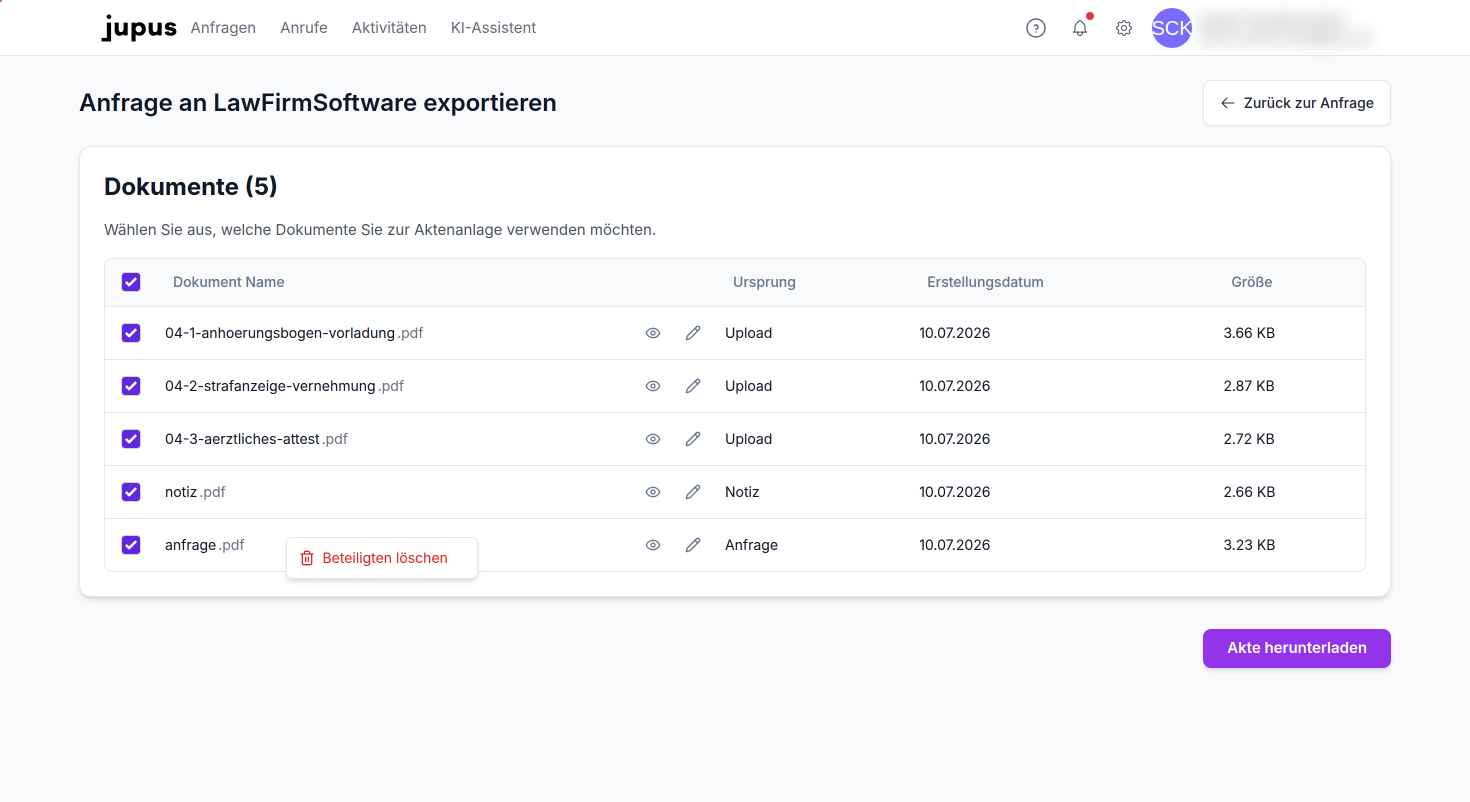Click the Größe column header
The height and width of the screenshot is (802, 1470).
[x=1252, y=282]
